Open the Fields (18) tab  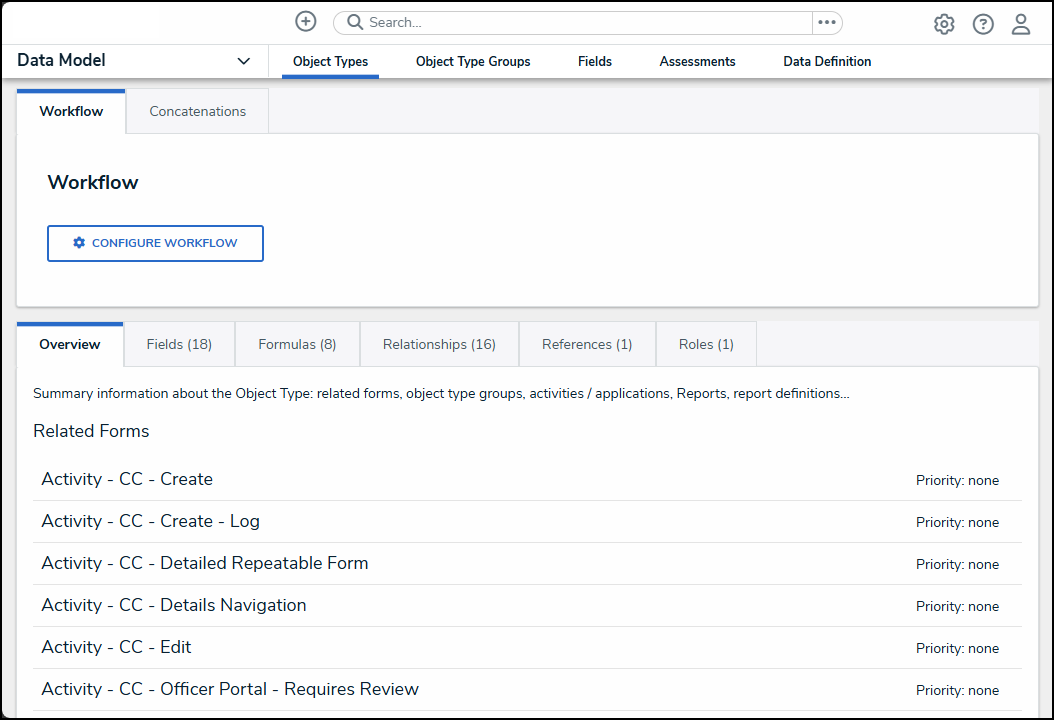click(x=179, y=344)
